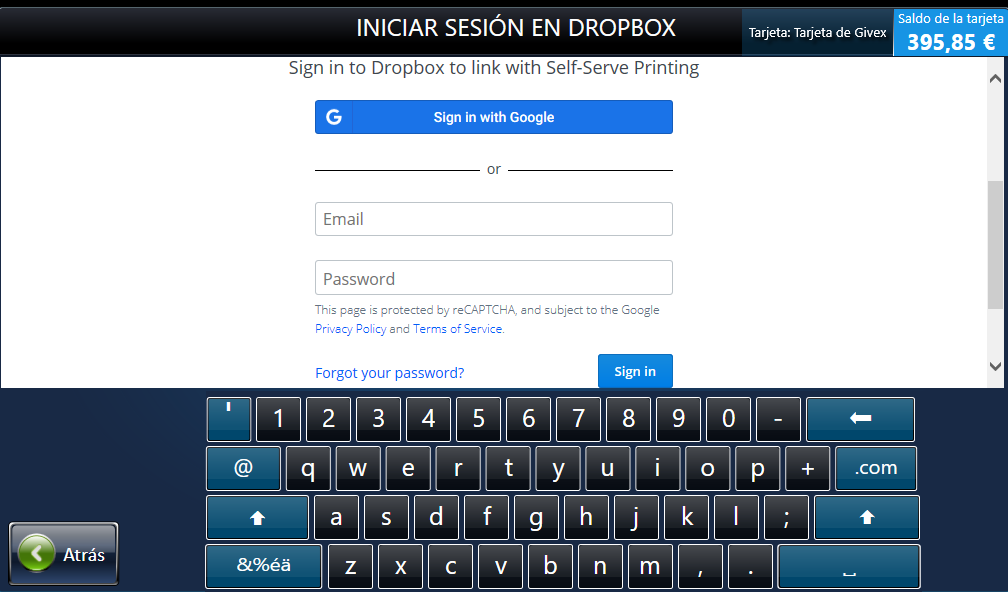Tap the hyphen key
Image resolution: width=1008 pixels, height=592 pixels.
(778, 419)
